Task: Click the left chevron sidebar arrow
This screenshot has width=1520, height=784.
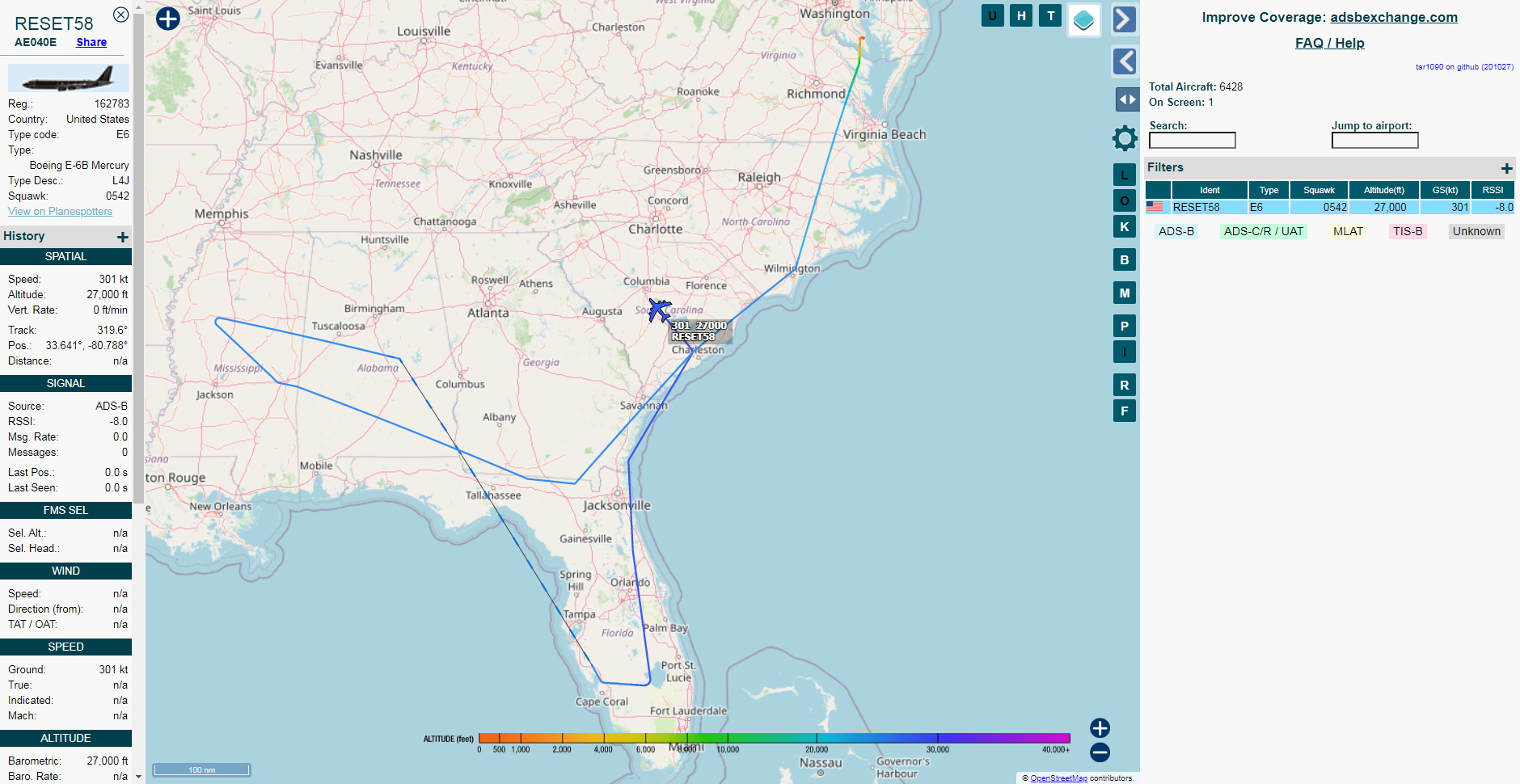Action: point(1124,61)
